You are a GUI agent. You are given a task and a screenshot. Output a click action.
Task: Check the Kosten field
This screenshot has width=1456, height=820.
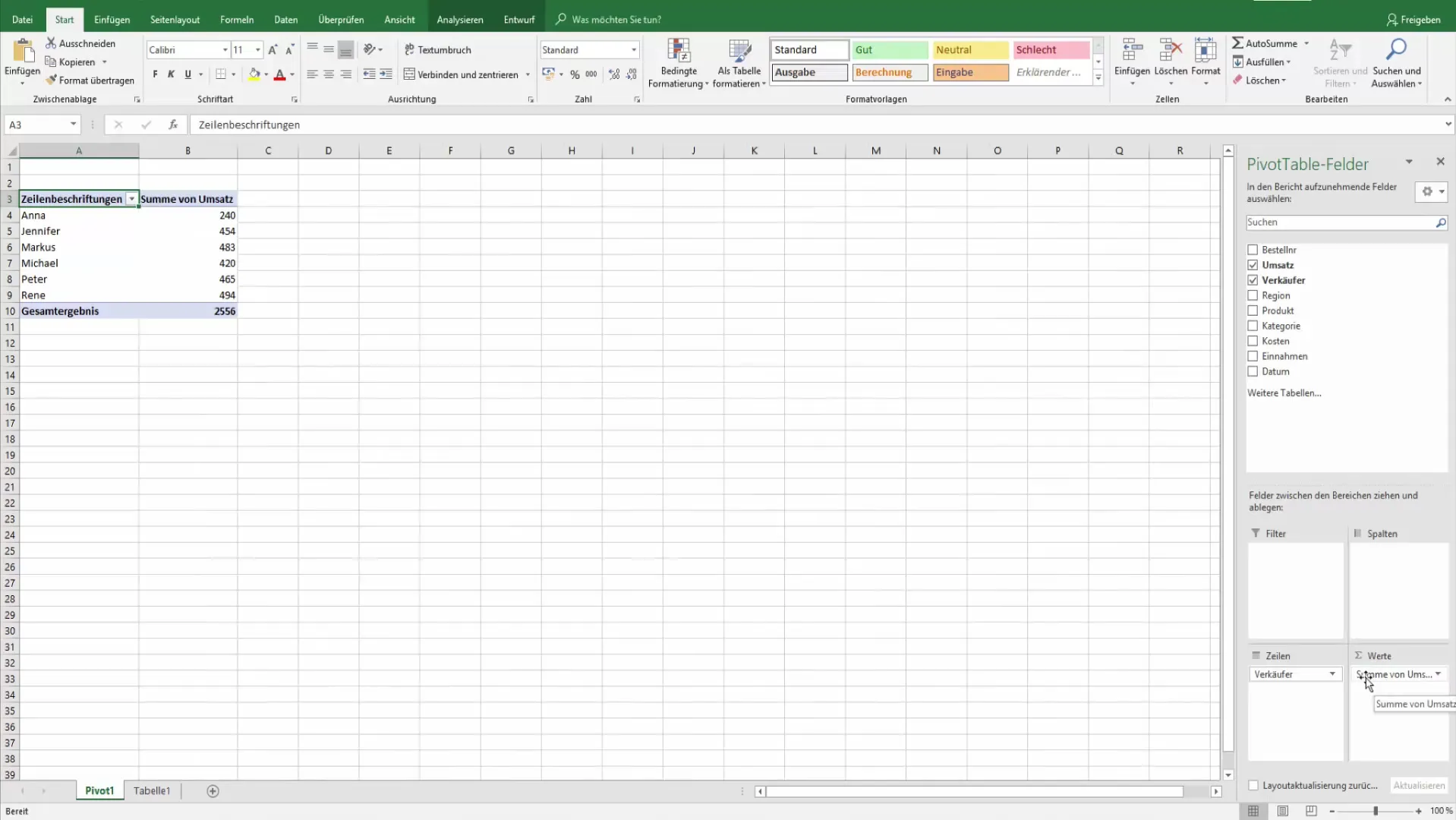[x=1253, y=341]
